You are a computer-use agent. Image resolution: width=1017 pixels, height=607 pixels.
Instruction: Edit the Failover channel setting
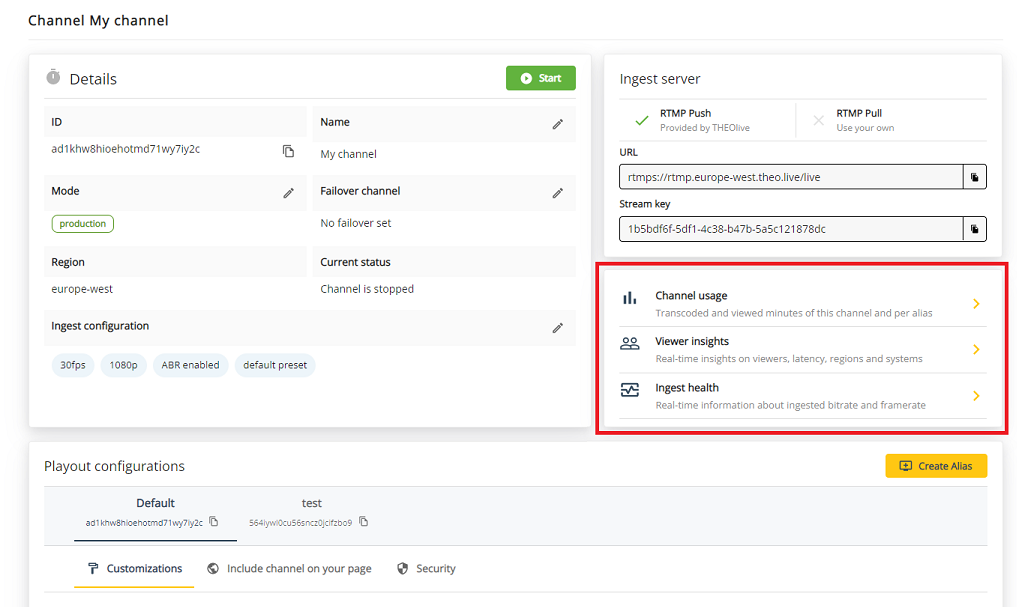[x=558, y=191]
